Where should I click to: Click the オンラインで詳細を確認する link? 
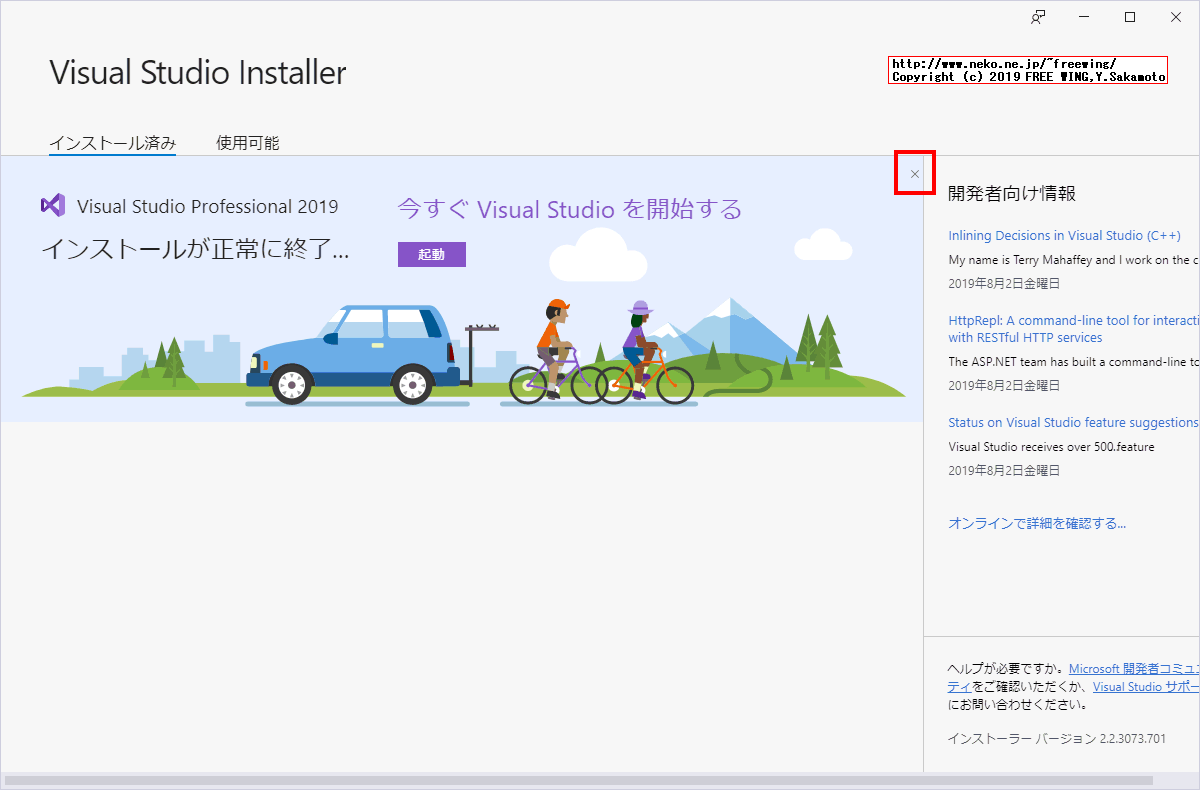tap(1036, 523)
